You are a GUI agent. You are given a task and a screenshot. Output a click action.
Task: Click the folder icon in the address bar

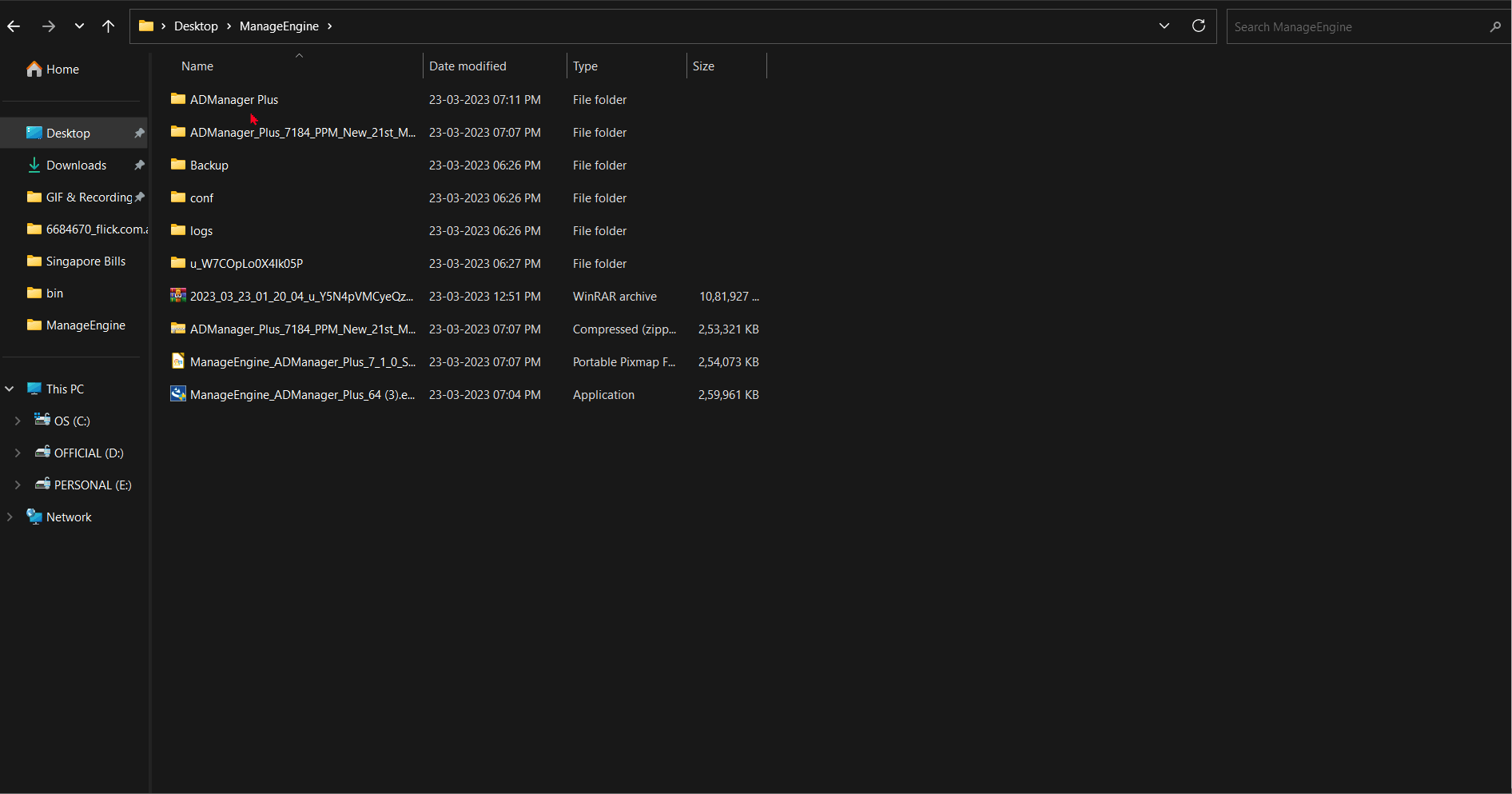146,26
